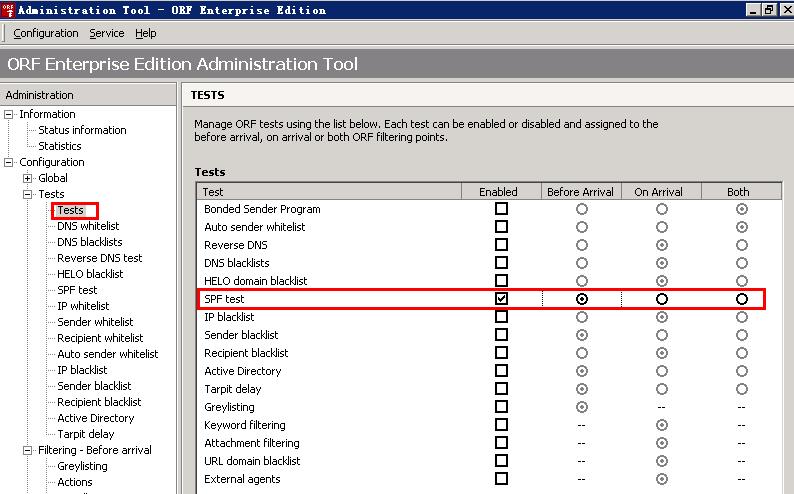Screen dimensions: 794x494
Task: Collapse the Information tree node
Action: click(x=9, y=114)
